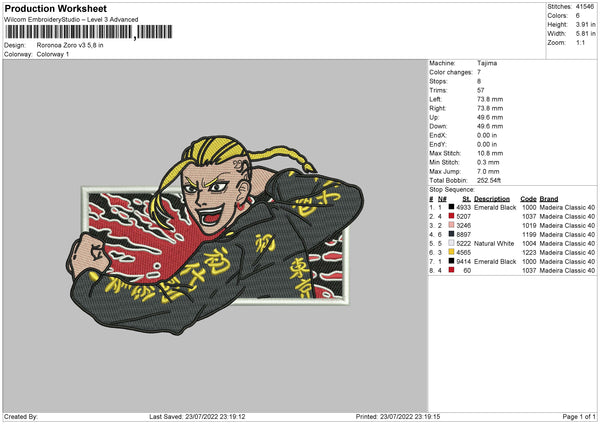Select Max Jump value '7.0 mm'

488,171
